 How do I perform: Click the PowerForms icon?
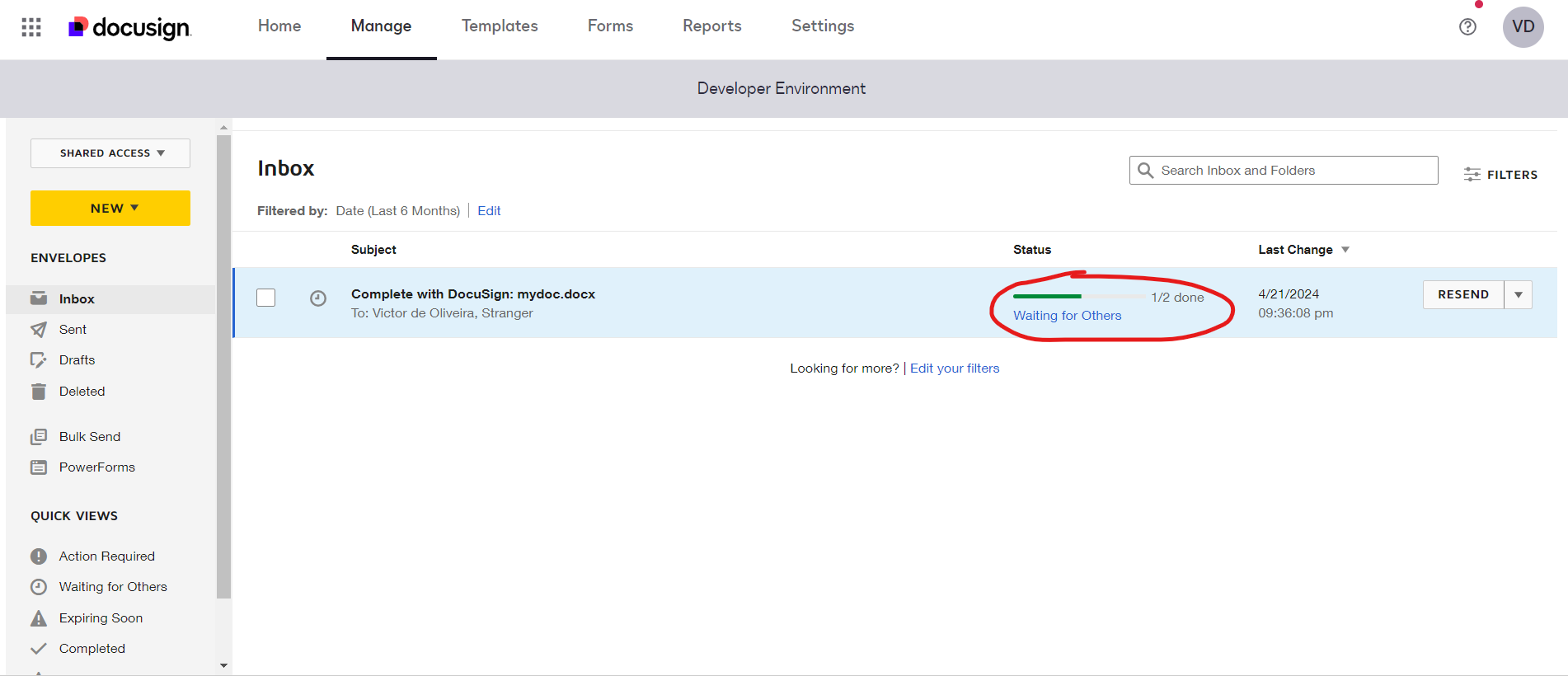[39, 467]
